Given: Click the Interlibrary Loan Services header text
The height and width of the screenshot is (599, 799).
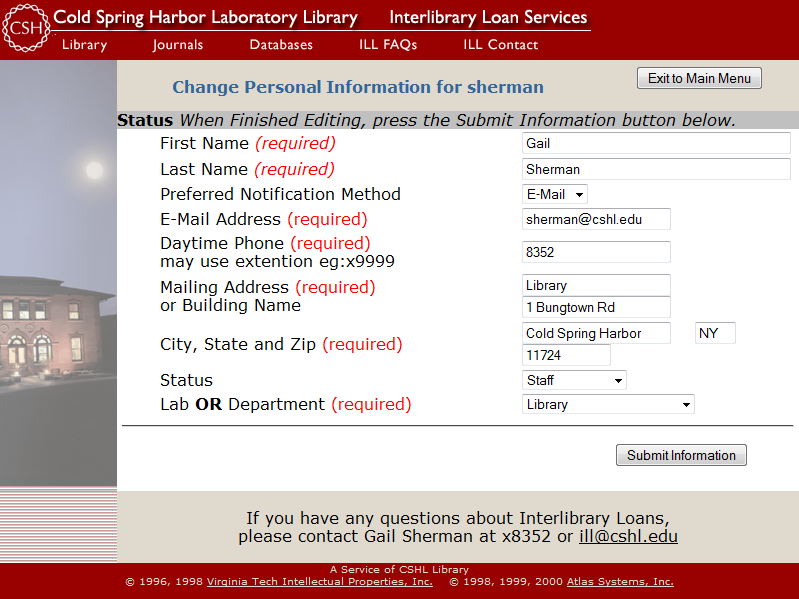Looking at the screenshot, I should coord(488,17).
